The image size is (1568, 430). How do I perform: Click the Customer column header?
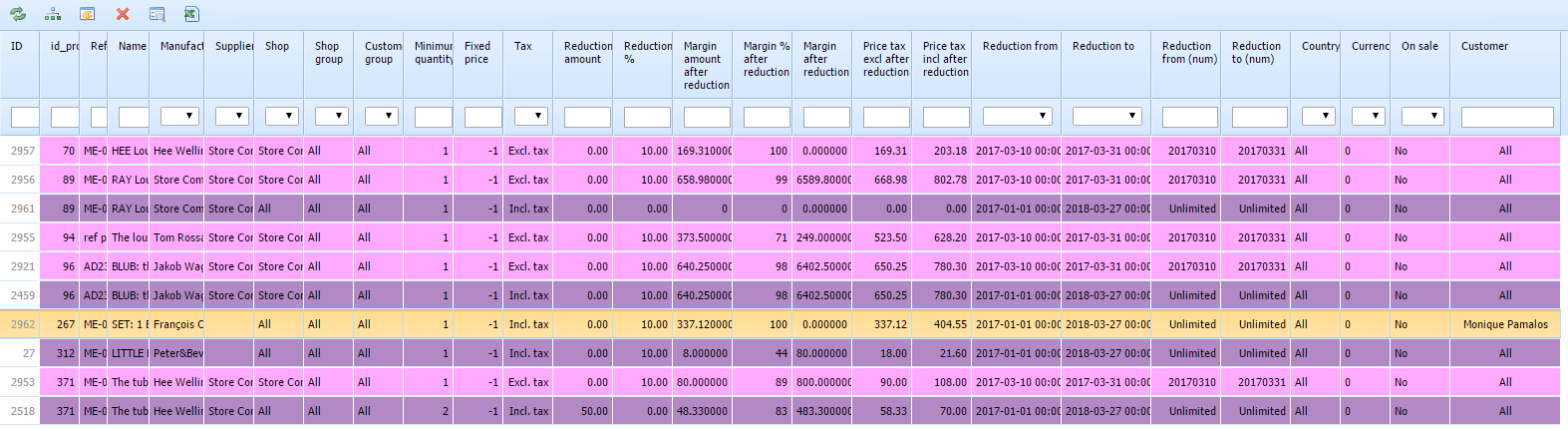tap(1484, 46)
